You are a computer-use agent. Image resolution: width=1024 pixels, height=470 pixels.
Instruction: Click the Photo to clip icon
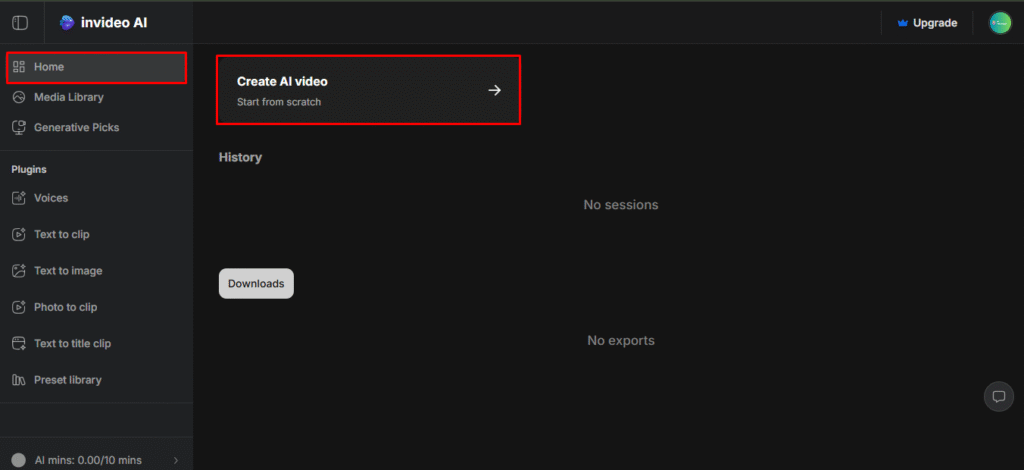(x=18, y=307)
